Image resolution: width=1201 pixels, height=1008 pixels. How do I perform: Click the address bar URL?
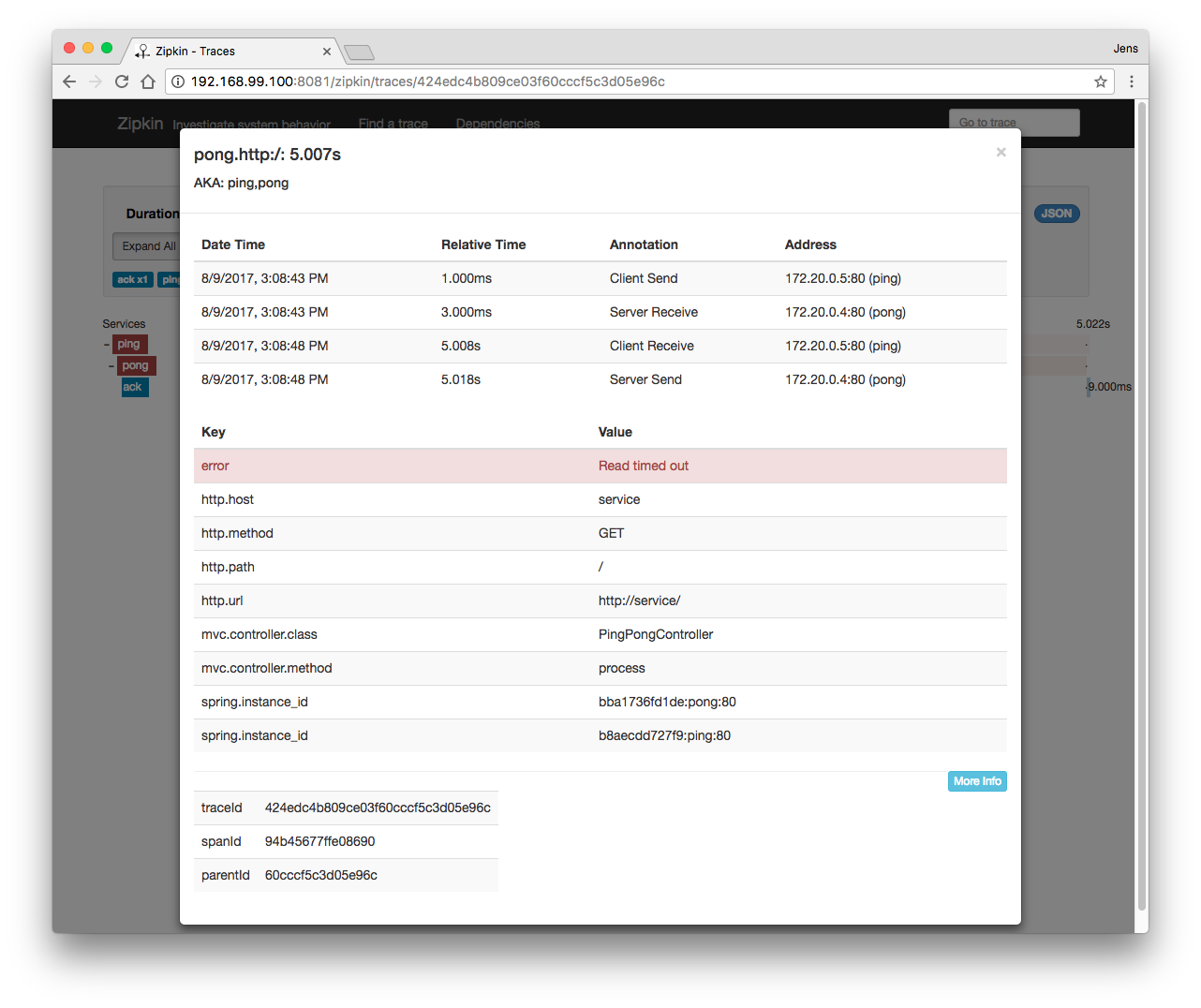[428, 82]
